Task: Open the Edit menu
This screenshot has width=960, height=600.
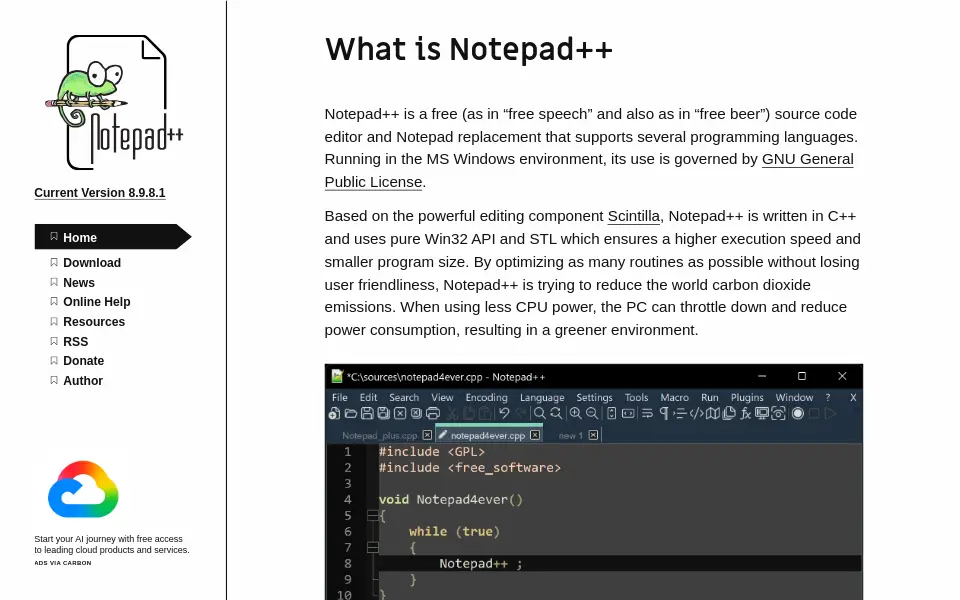Action: click(368, 397)
